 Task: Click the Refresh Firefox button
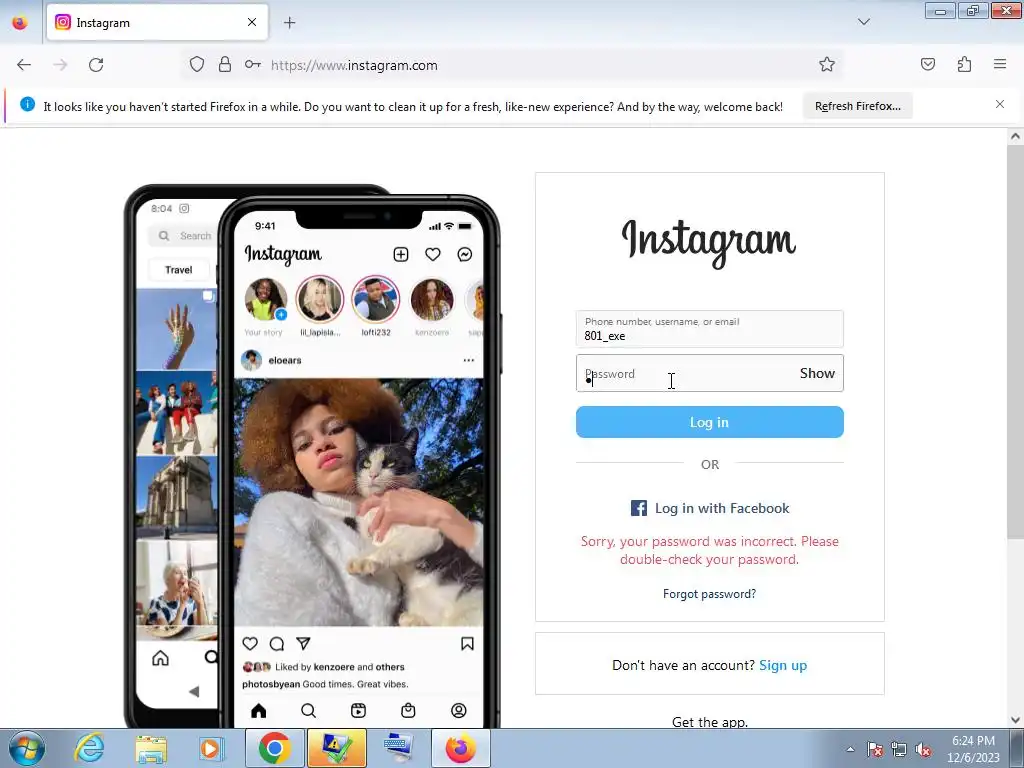857,106
